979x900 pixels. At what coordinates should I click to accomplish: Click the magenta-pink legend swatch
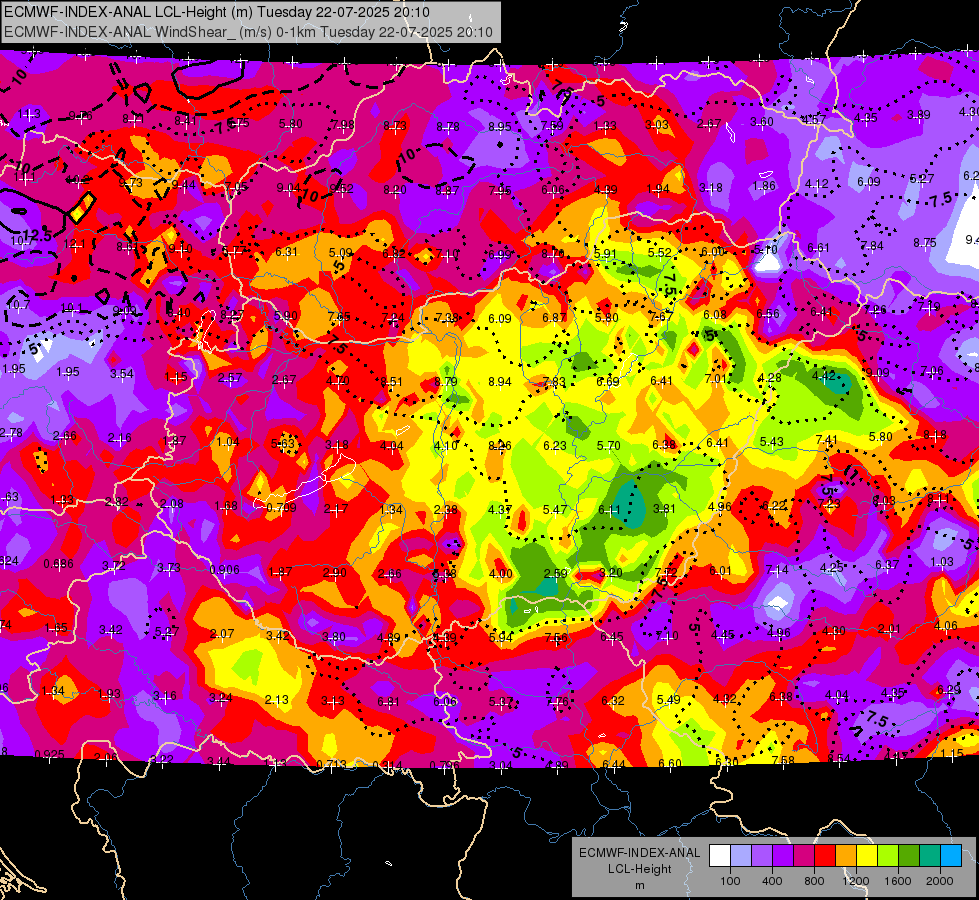tap(804, 856)
